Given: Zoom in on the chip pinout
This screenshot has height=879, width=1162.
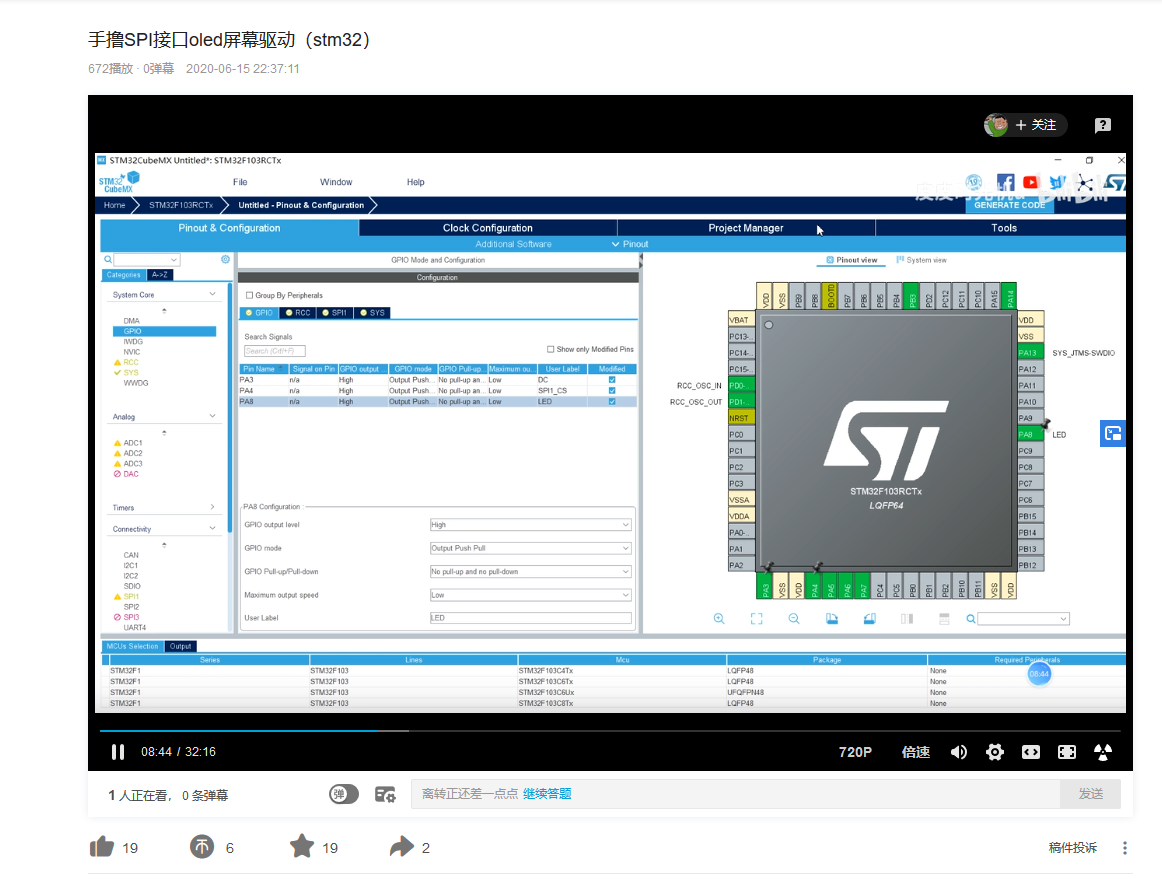Looking at the screenshot, I should pyautogui.click(x=719, y=618).
